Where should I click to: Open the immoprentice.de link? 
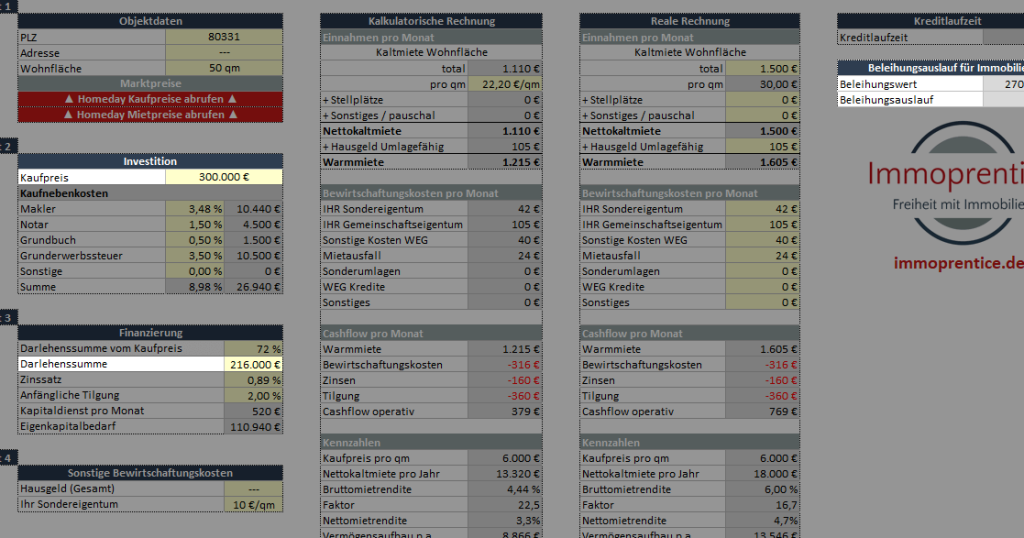coord(958,263)
